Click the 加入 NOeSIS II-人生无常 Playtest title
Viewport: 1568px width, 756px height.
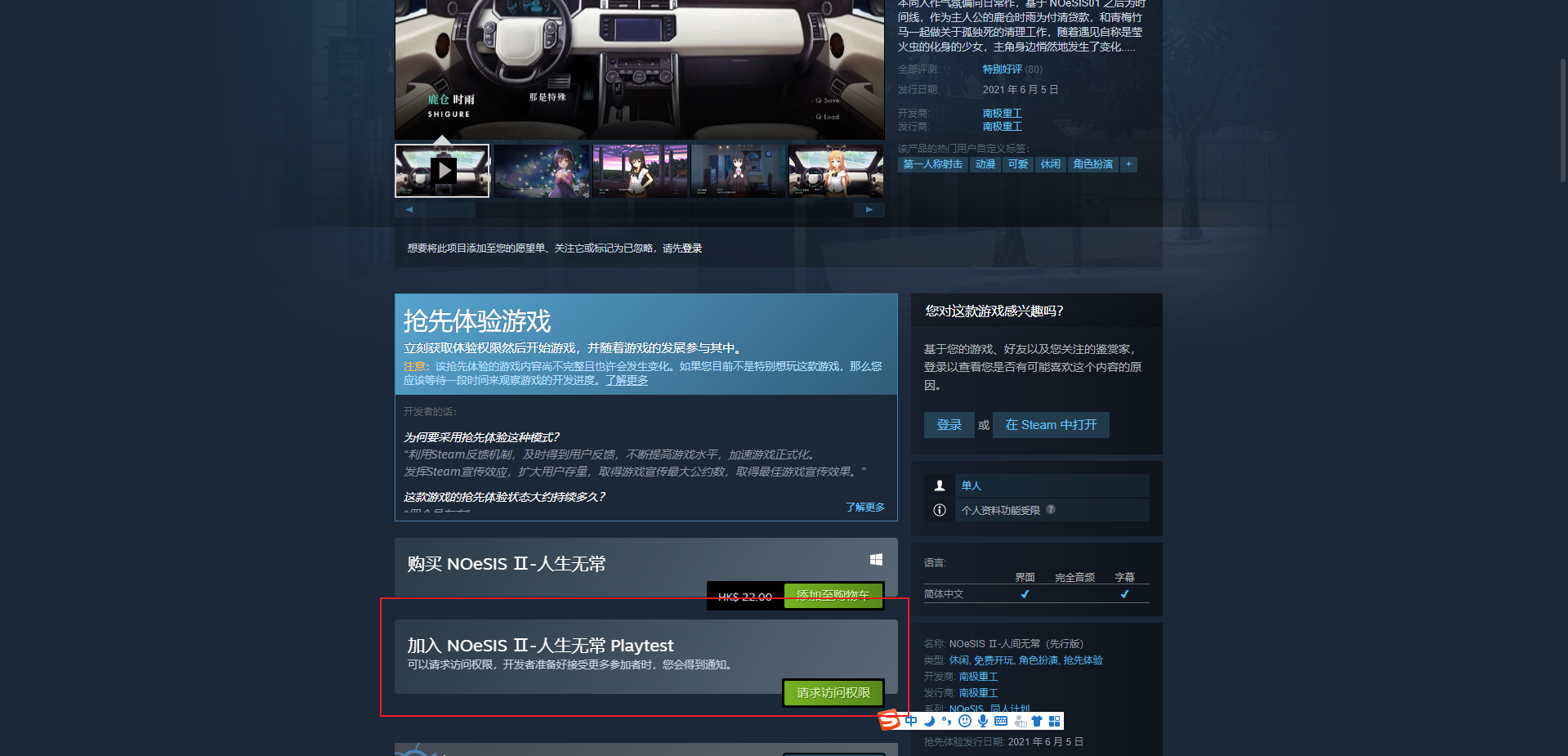[540, 646]
